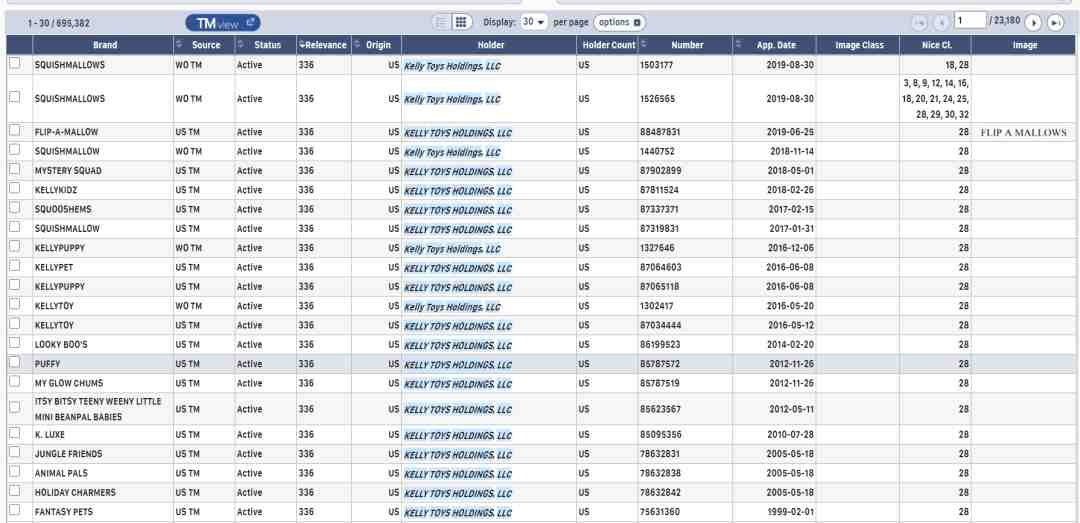
Task: Click the Nice Cl. column header
Action: click(x=936, y=45)
